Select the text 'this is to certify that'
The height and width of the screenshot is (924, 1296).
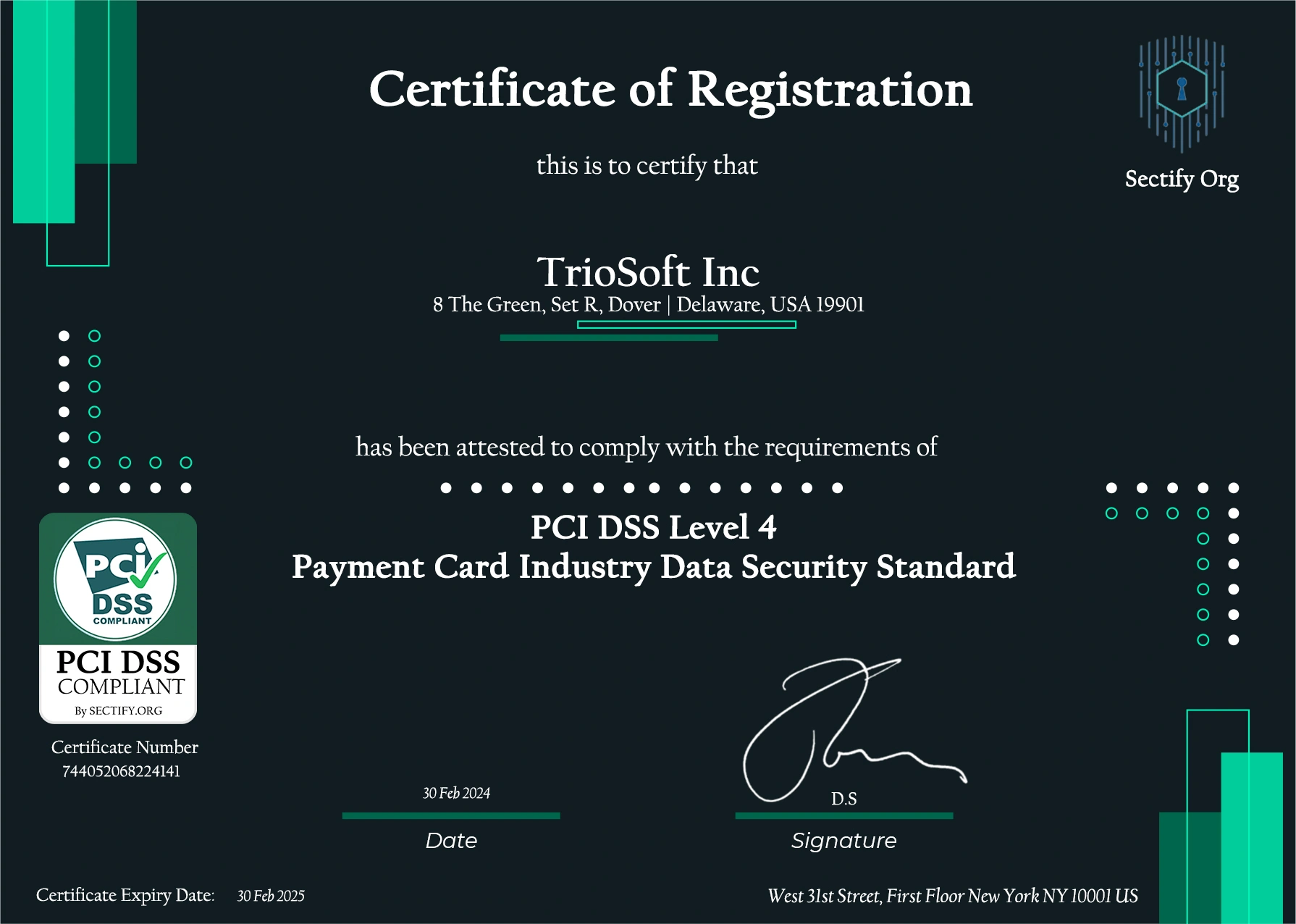coord(647,166)
